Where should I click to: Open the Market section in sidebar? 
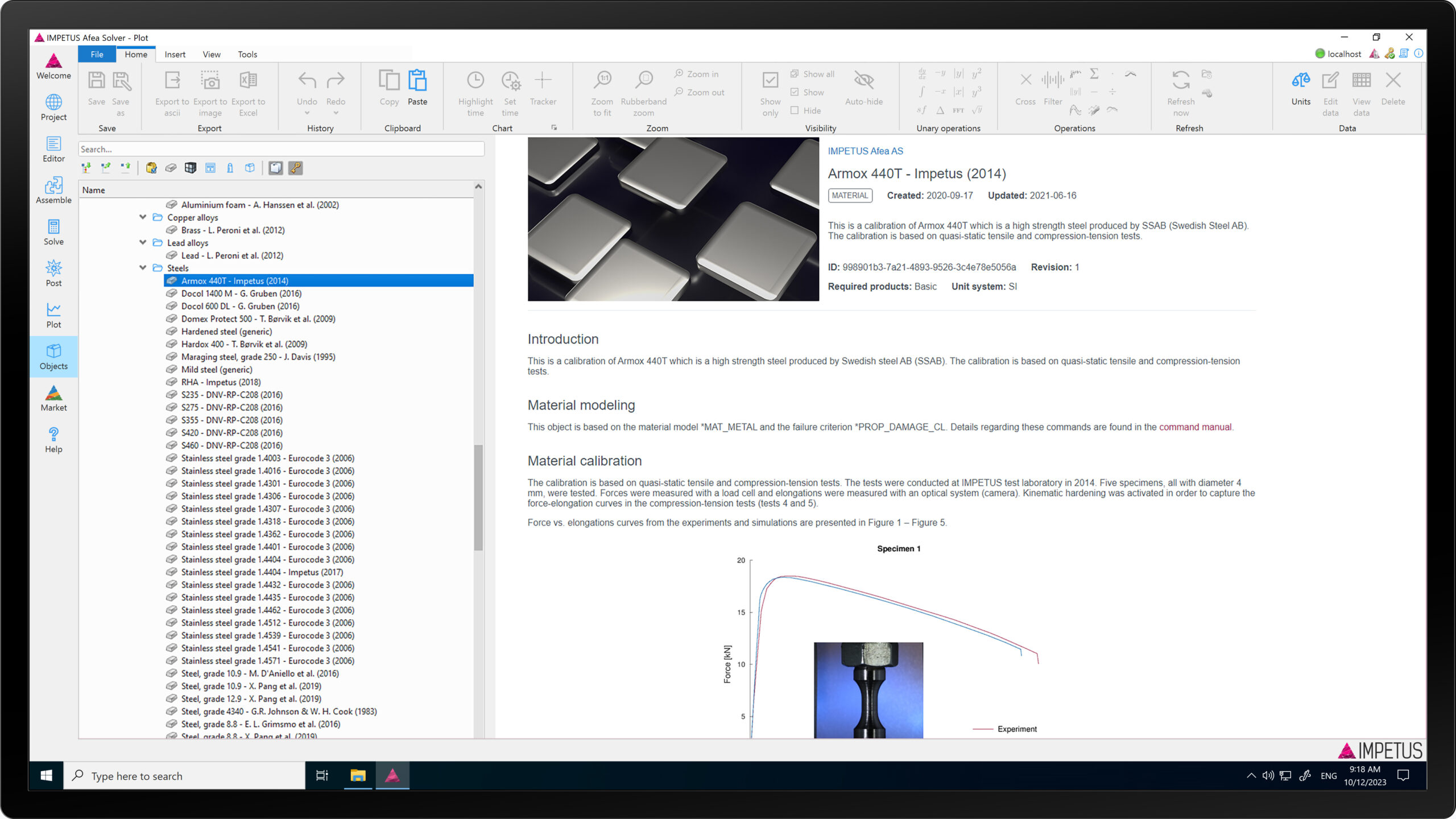[53, 398]
